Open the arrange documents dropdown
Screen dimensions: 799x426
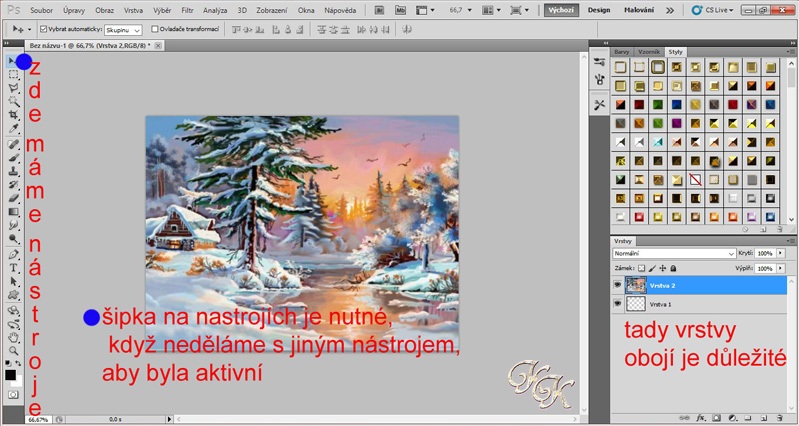492,10
